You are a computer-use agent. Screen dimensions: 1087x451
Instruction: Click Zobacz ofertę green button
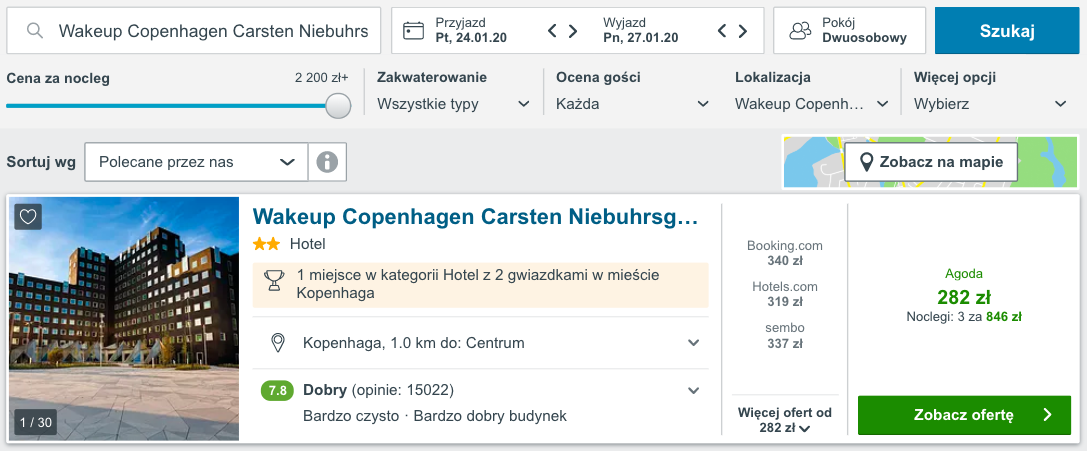coord(964,415)
